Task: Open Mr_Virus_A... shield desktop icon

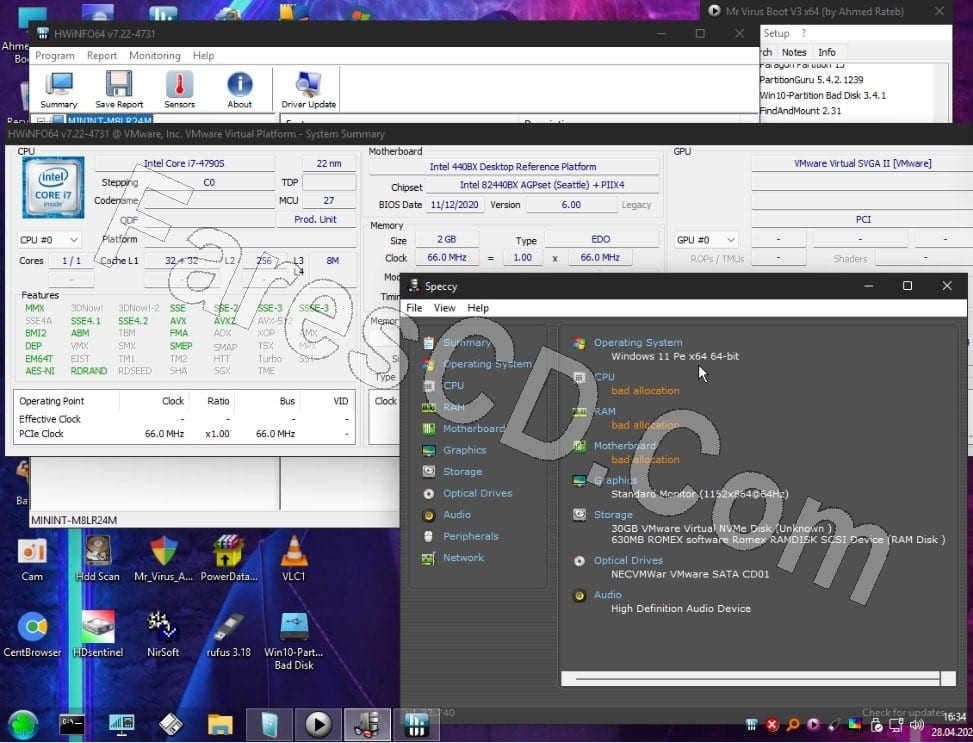Action: 163,560
